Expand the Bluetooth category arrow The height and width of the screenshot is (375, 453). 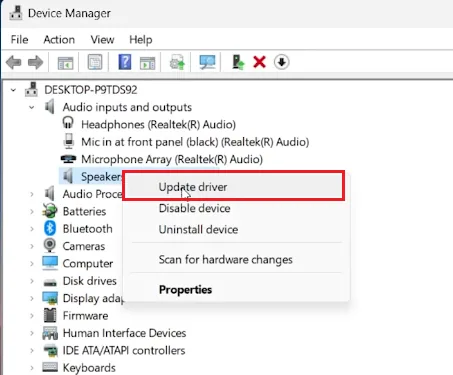pyautogui.click(x=32, y=229)
